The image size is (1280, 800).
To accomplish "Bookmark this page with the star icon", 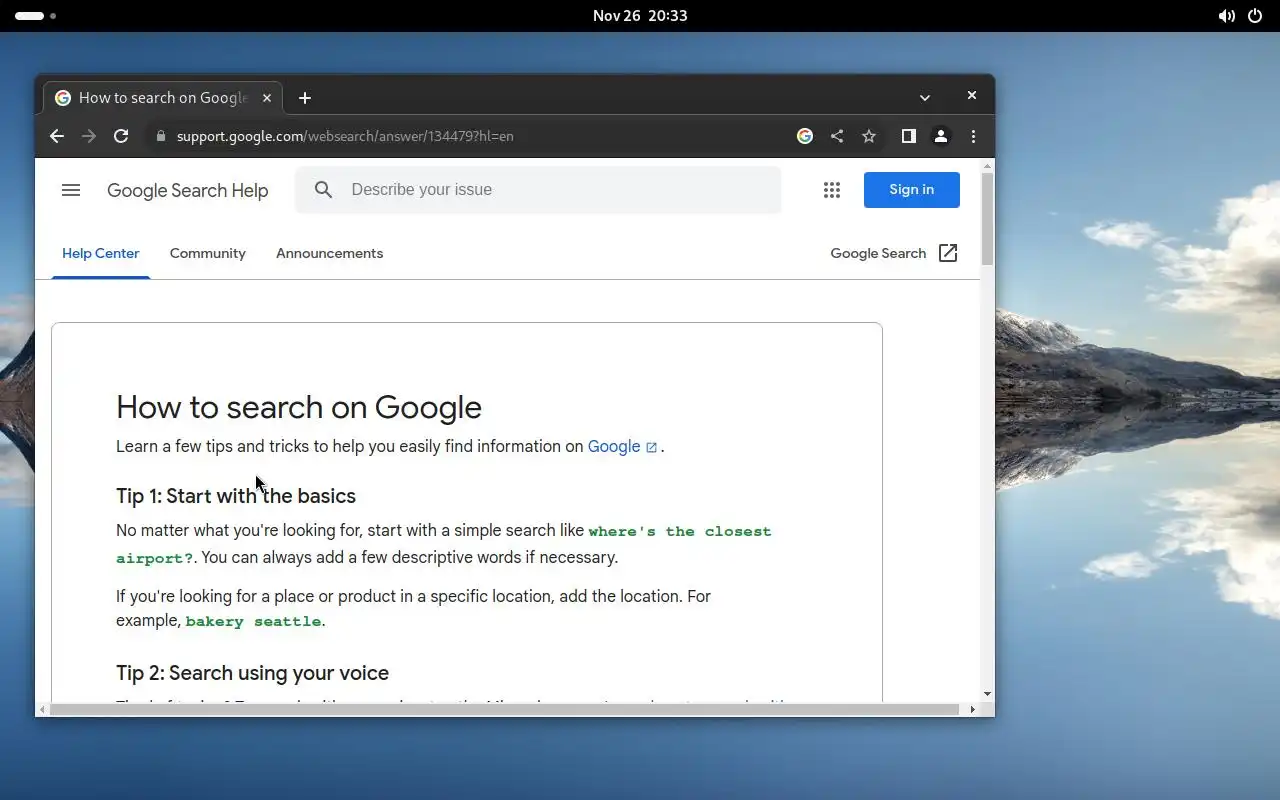I will 869,136.
